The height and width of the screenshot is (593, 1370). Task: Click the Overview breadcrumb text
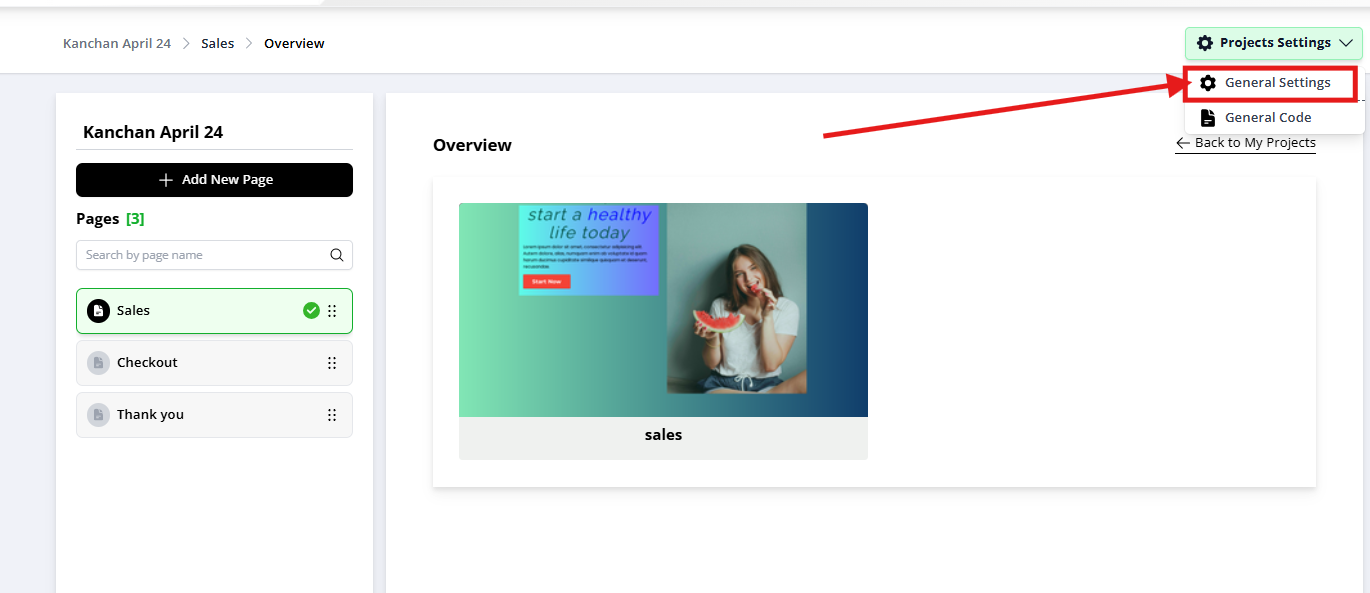tap(294, 43)
